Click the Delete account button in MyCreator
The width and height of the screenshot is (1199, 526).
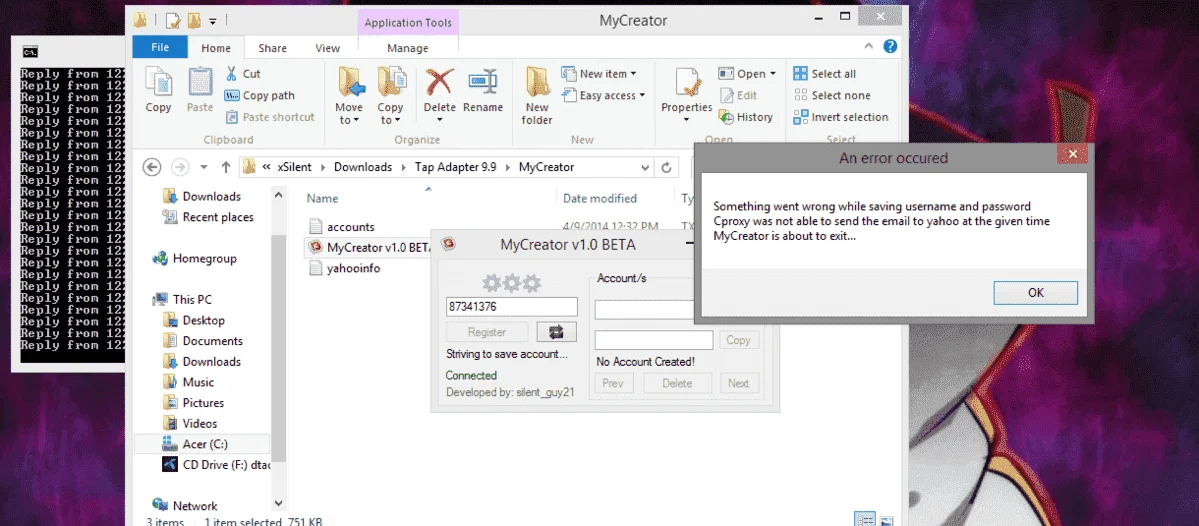coord(677,383)
